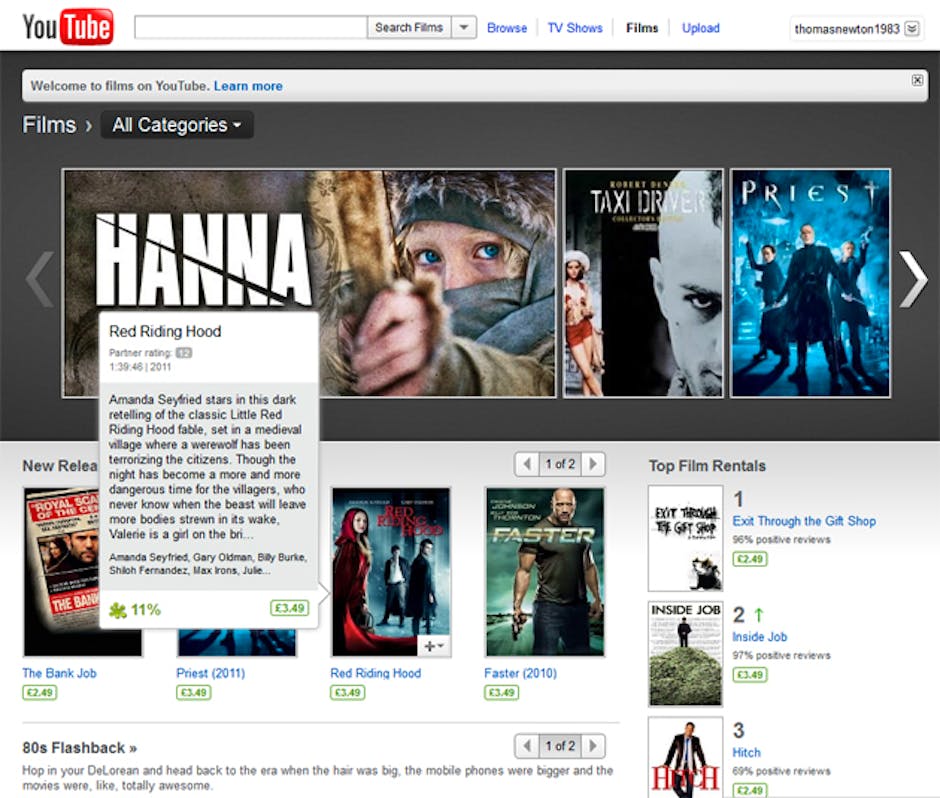Viewport: 940px width, 798px height.
Task: Open the plus add-to menu on Red Riding Hood poster
Action: [x=434, y=646]
